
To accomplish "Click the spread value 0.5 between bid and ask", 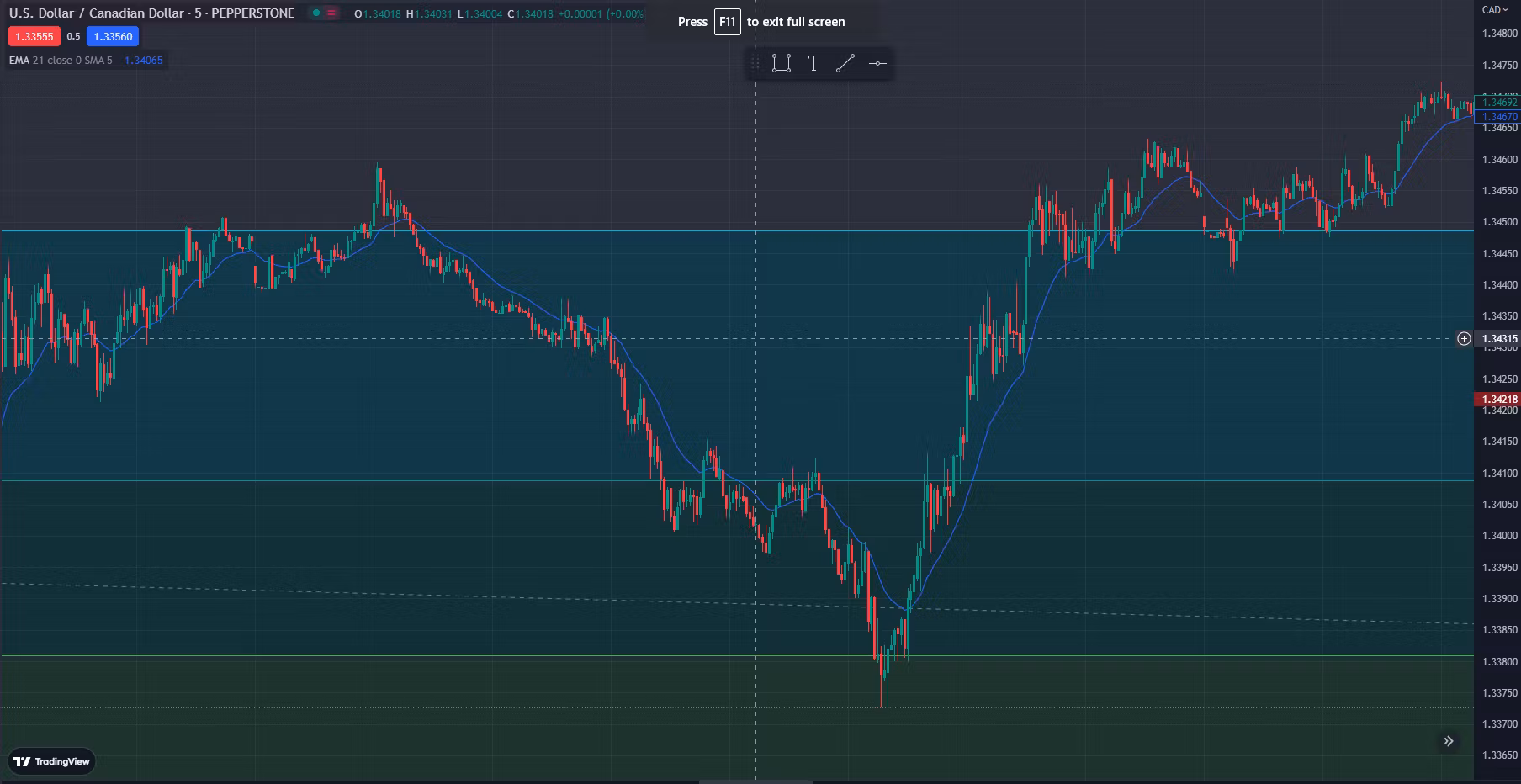I will (72, 37).
